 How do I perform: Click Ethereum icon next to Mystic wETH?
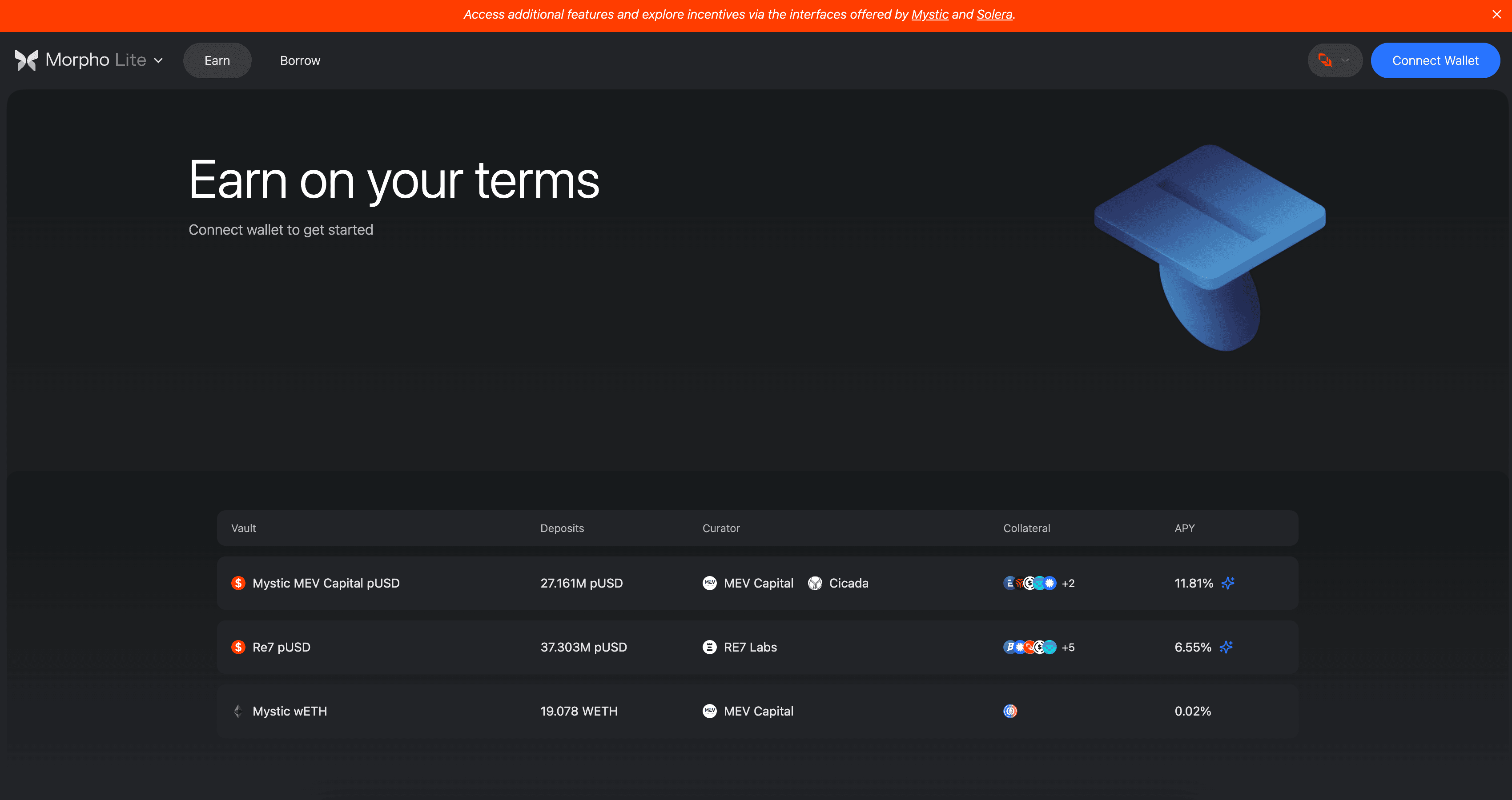[x=238, y=711]
